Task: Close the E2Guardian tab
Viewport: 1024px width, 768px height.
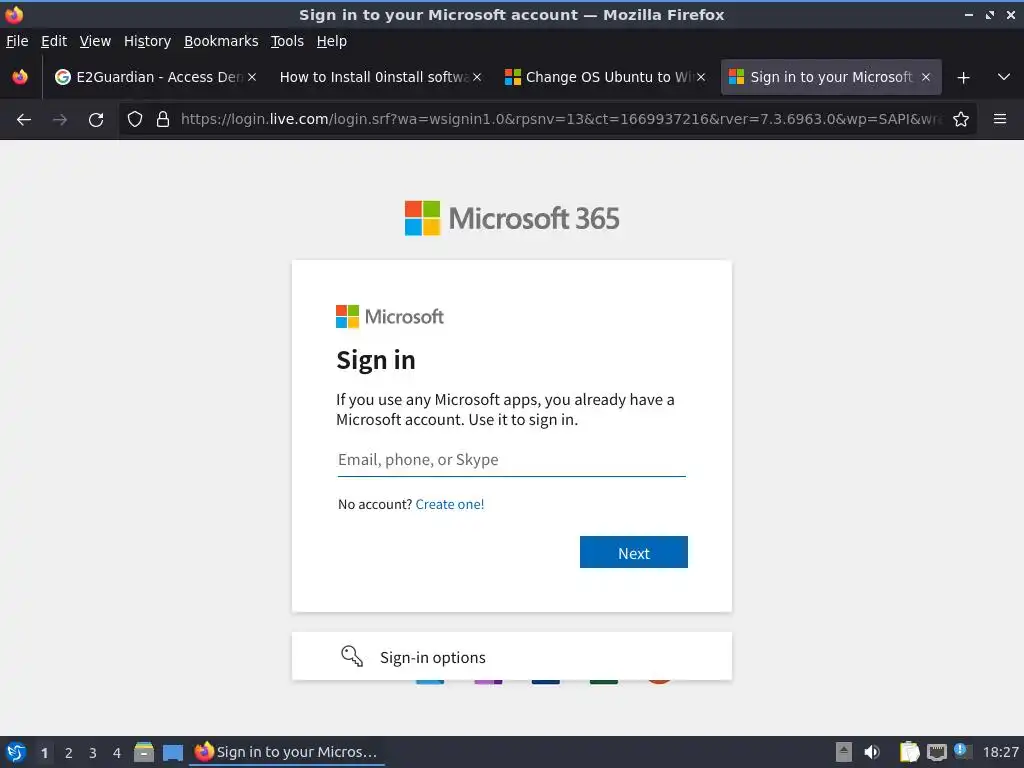Action: click(252, 77)
